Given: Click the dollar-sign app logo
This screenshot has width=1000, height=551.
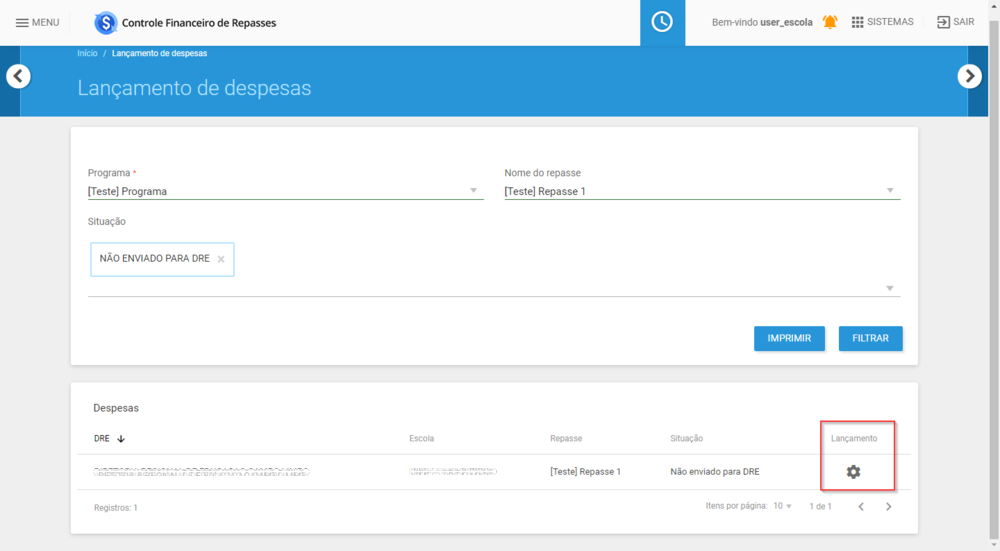Looking at the screenshot, I should pyautogui.click(x=105, y=23).
